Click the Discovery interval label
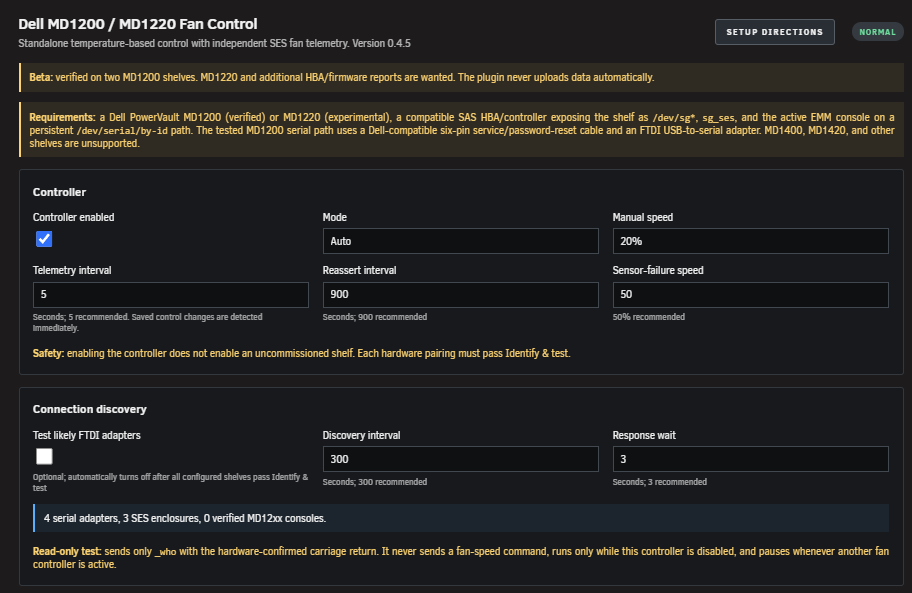The height and width of the screenshot is (593, 912). click(x=361, y=435)
